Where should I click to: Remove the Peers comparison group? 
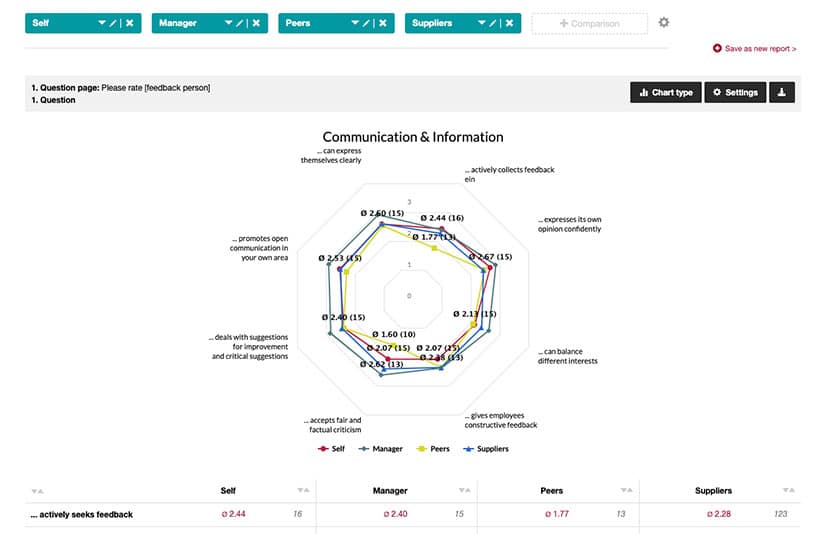tap(383, 23)
